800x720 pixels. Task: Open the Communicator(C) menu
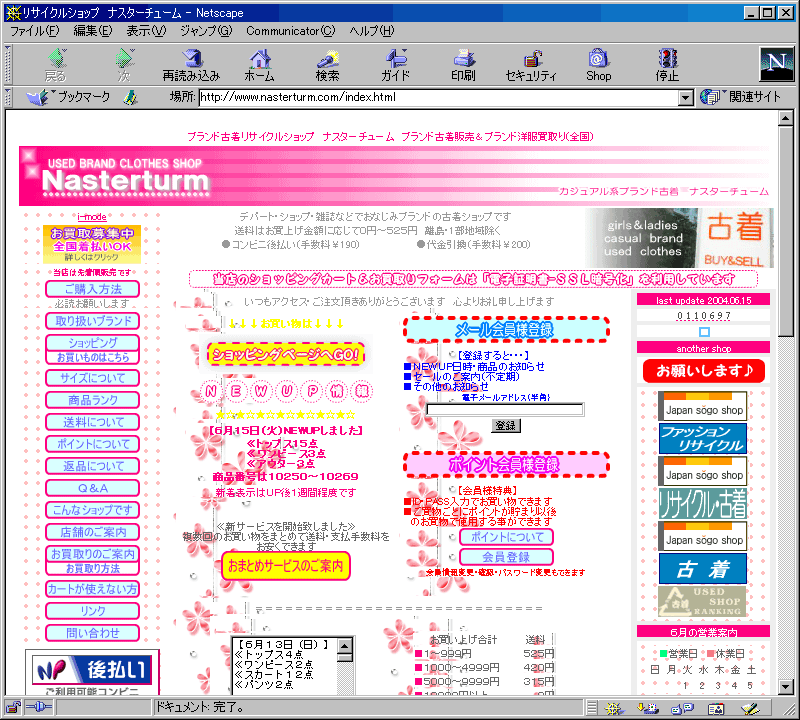[291, 31]
